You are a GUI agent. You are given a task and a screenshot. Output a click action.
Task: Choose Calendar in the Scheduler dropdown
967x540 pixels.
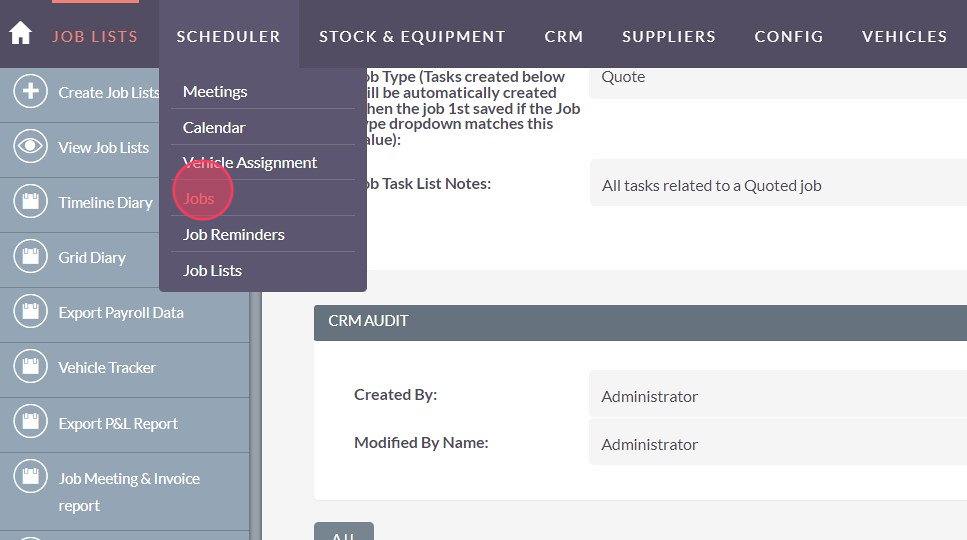tap(214, 127)
